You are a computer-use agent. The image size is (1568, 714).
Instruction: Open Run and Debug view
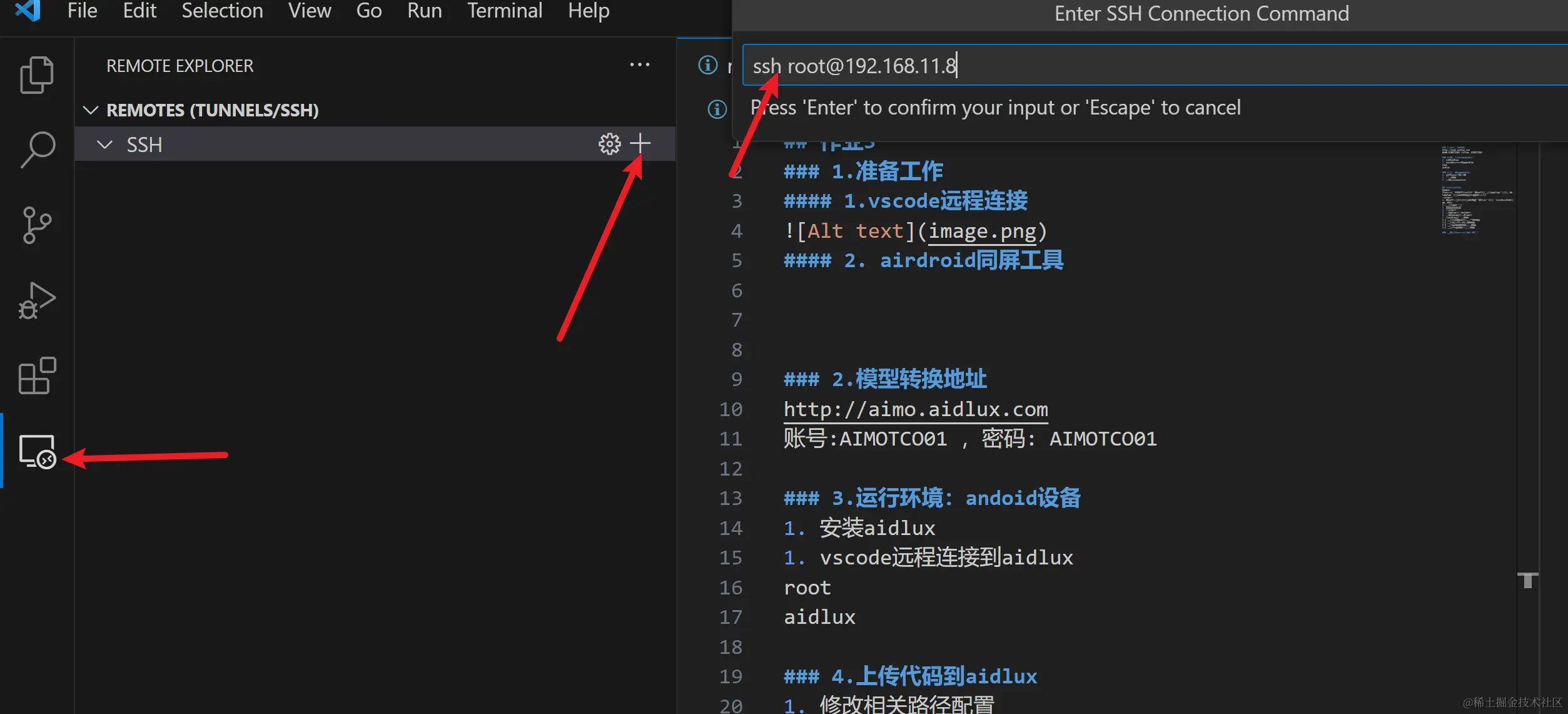(37, 300)
